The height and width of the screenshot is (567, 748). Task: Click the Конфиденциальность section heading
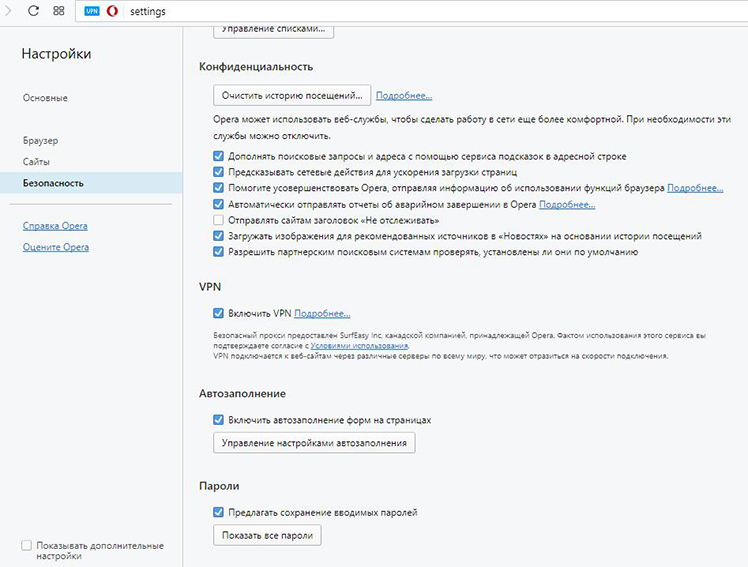(x=256, y=67)
